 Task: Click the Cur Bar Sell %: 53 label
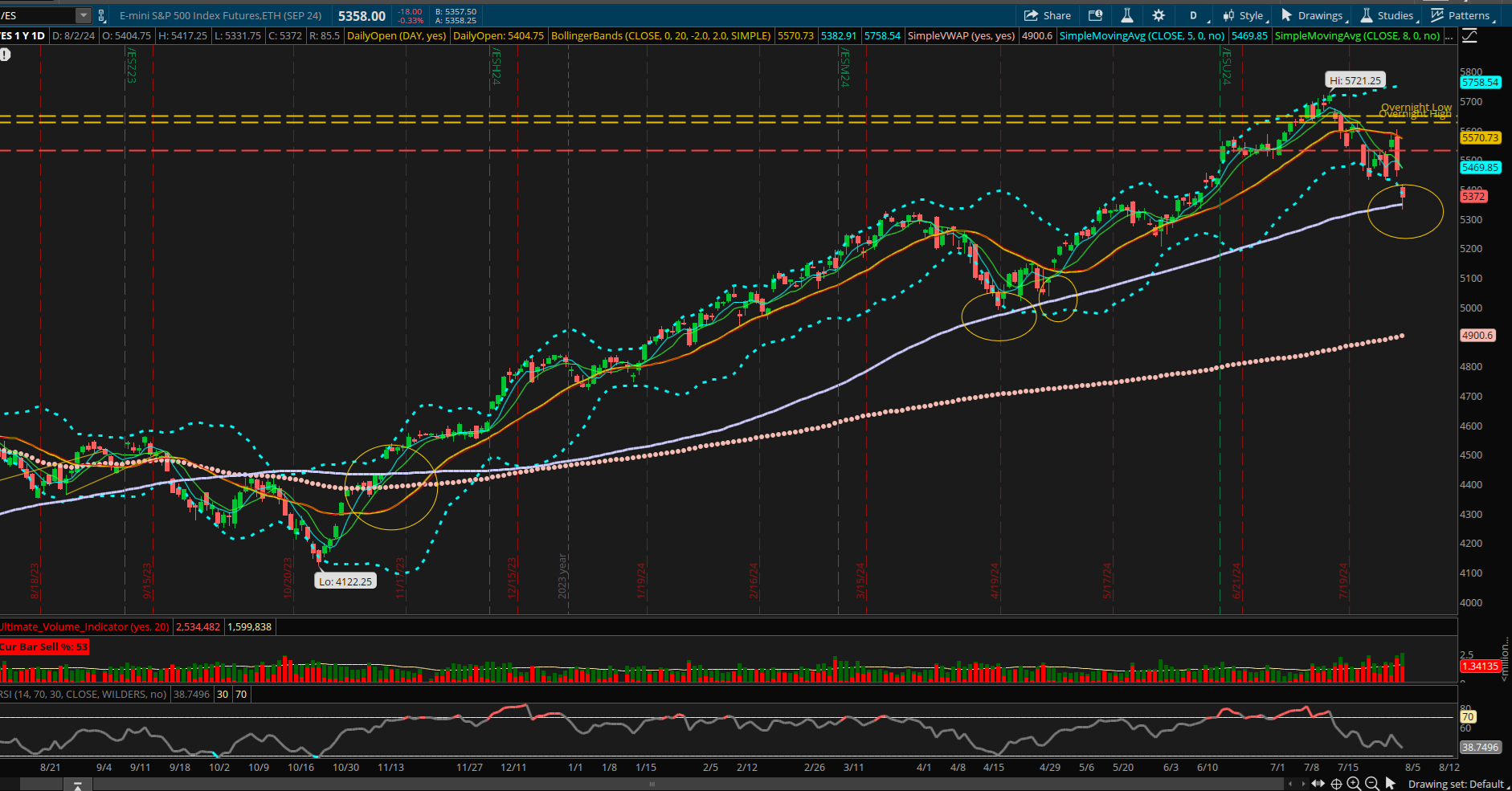coord(44,646)
